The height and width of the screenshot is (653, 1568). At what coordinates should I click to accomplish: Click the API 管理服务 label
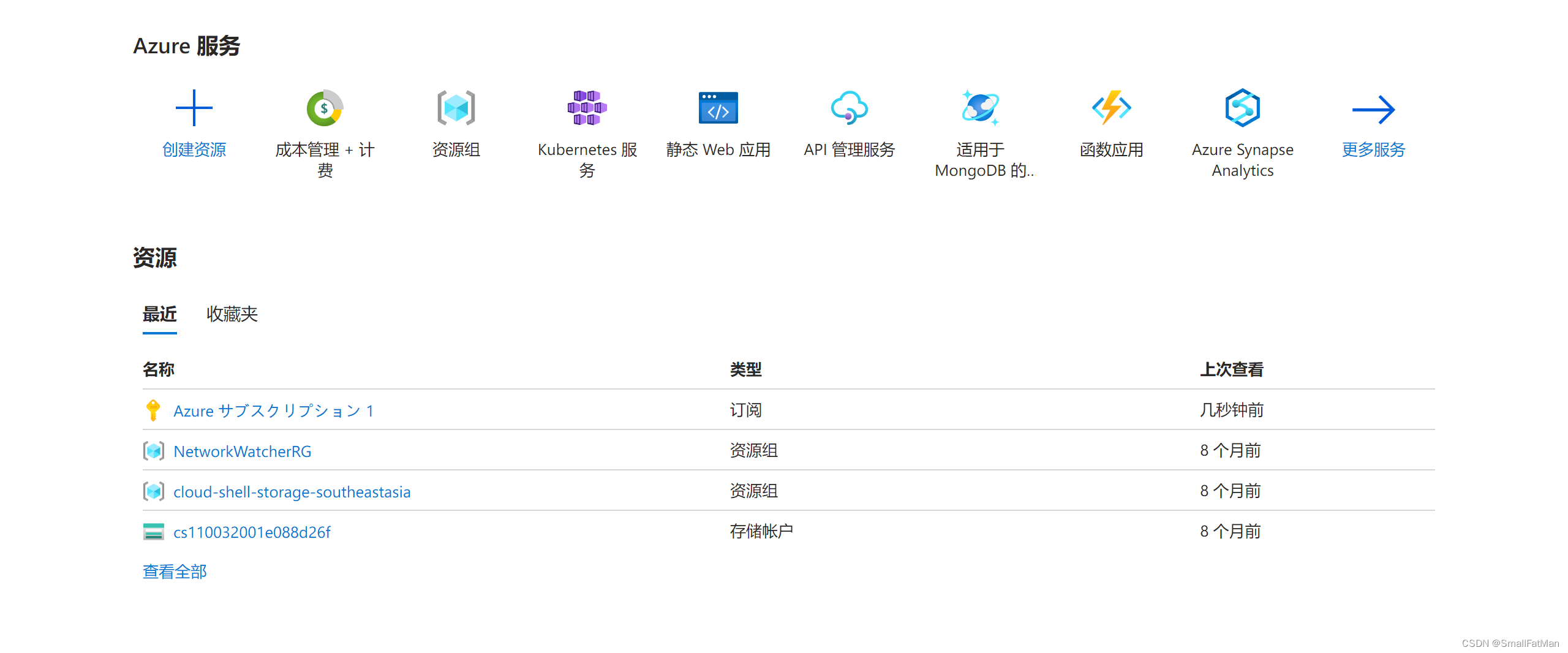[849, 150]
